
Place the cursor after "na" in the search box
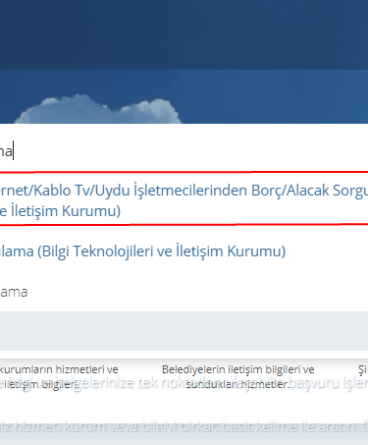point(13,152)
